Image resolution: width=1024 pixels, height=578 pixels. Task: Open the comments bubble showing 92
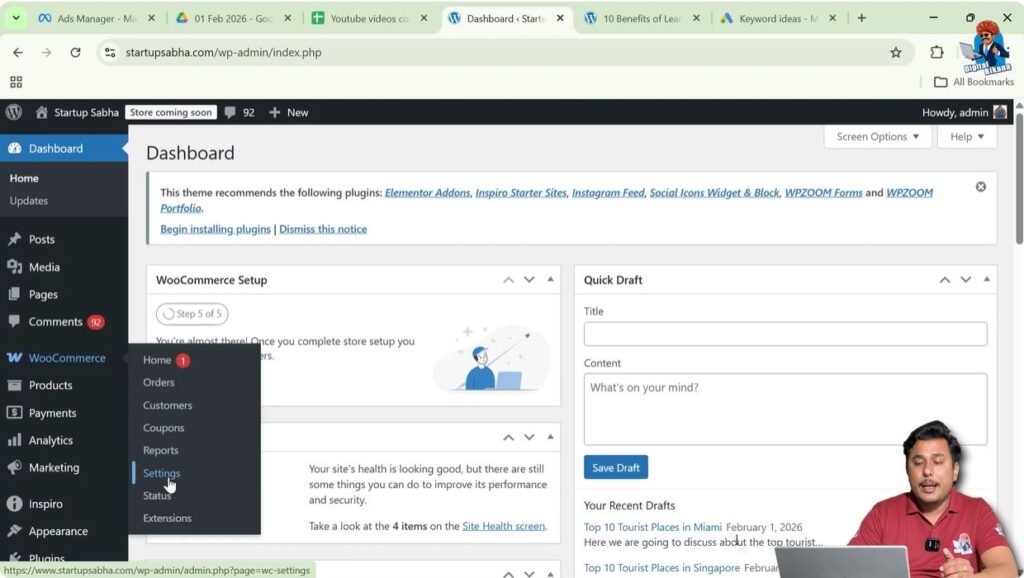tap(240, 112)
